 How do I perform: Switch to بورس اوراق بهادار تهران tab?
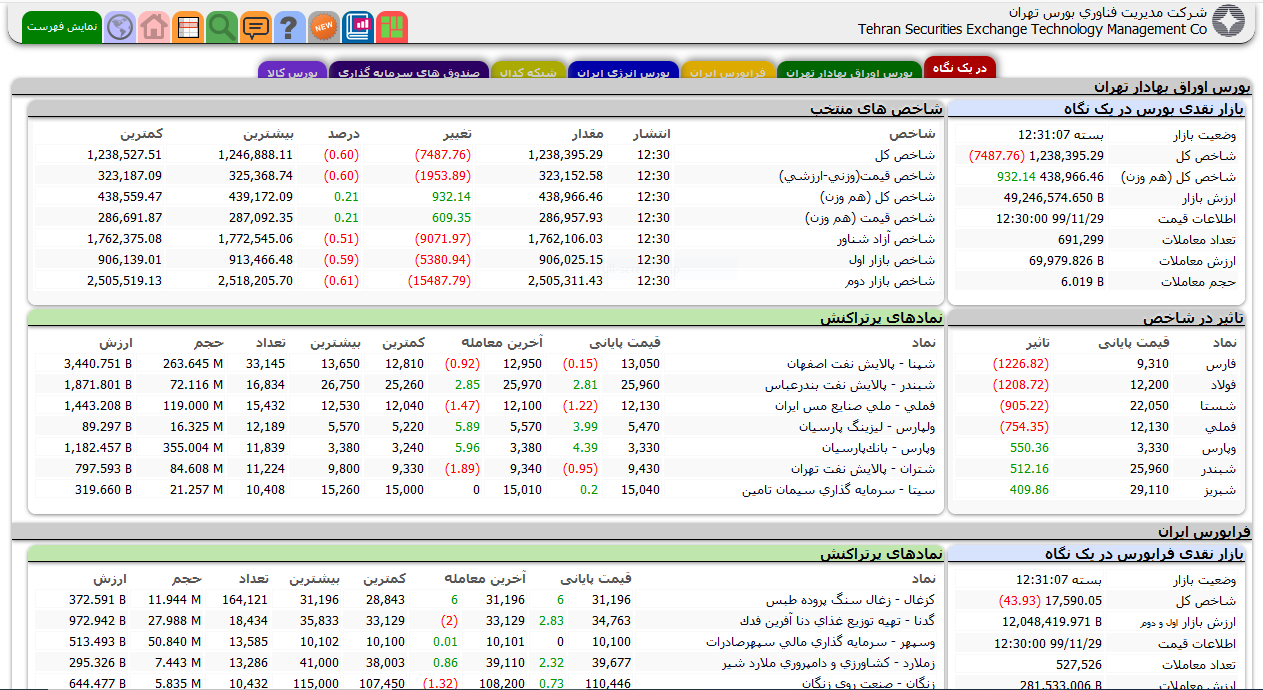[x=849, y=72]
